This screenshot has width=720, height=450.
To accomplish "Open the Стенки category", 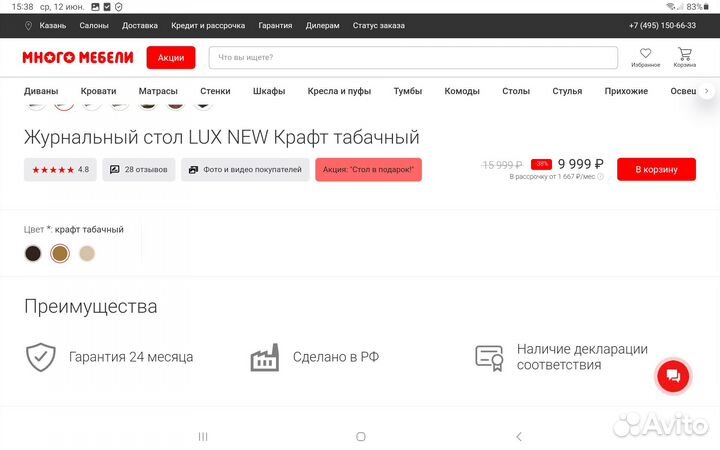I will click(215, 91).
